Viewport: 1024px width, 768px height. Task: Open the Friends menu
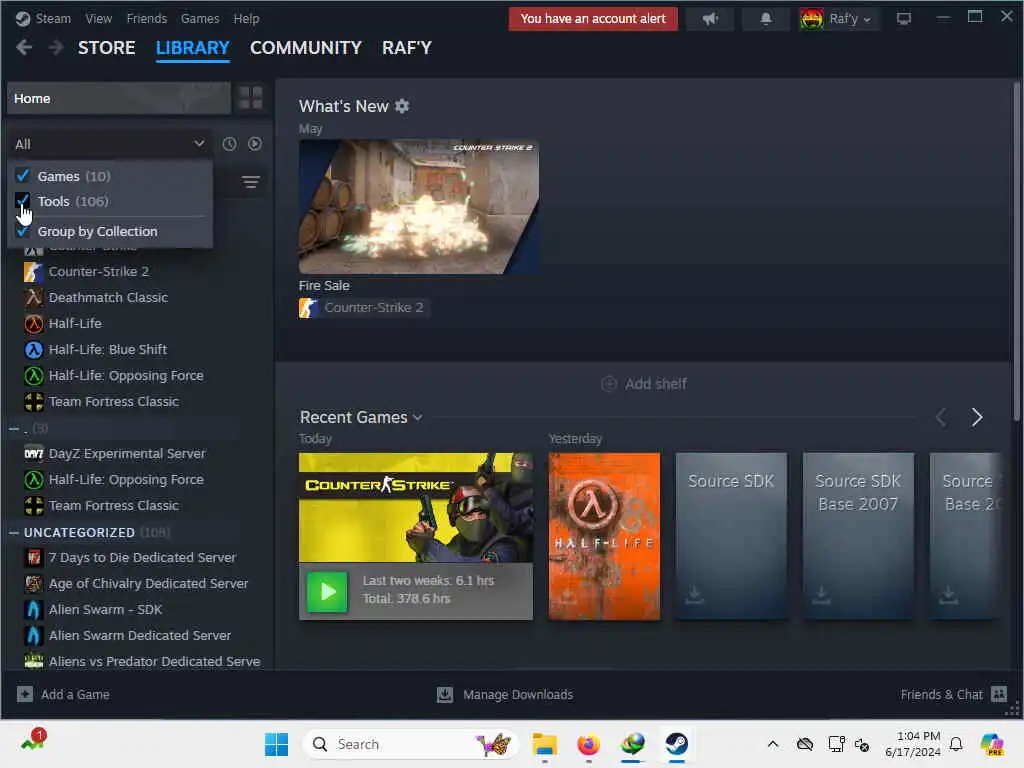coord(147,18)
